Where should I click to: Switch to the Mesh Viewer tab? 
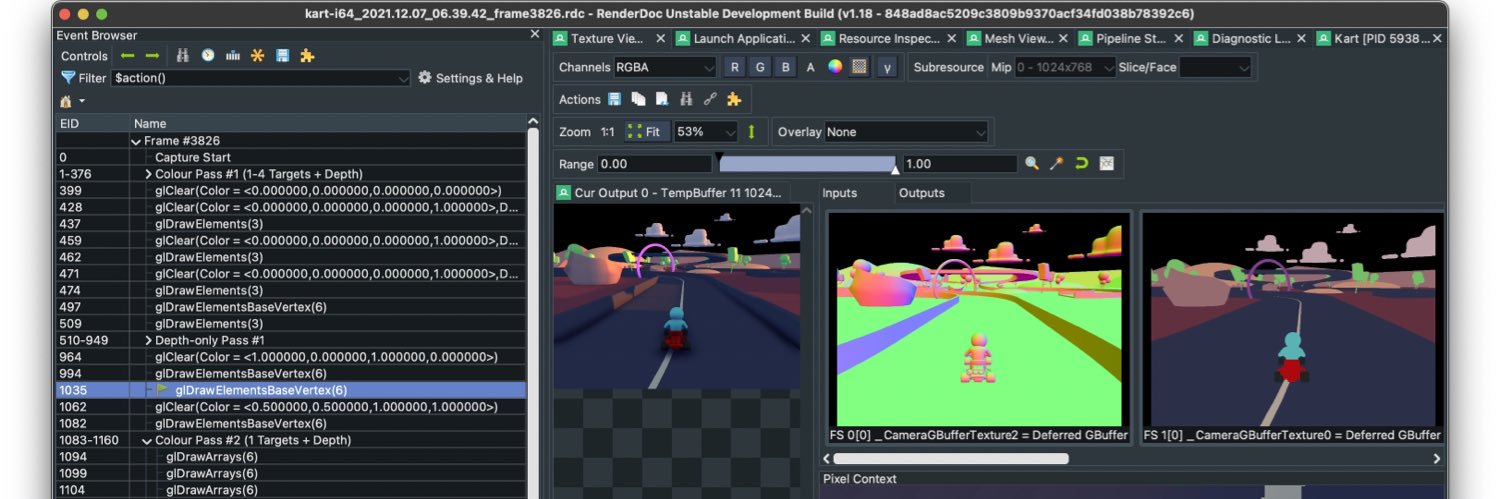pos(1015,39)
